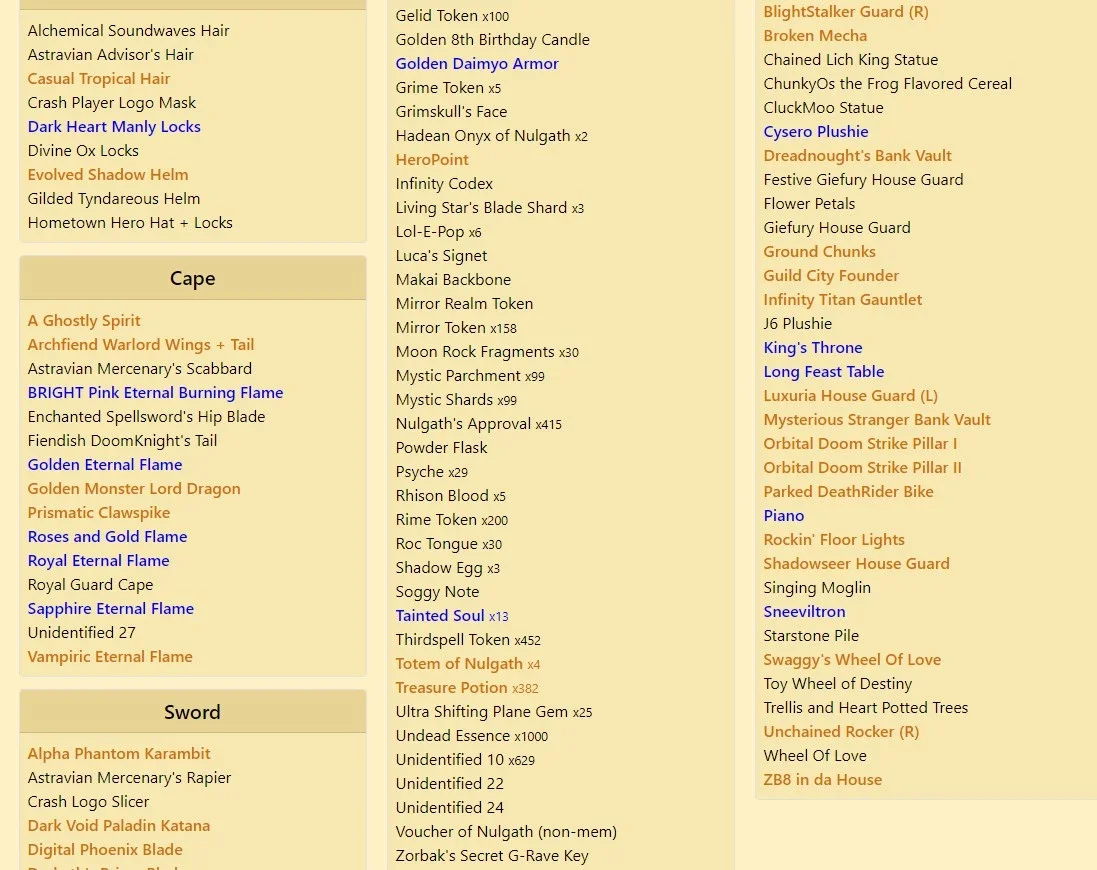Open Golden Monster Lord Dragon
This screenshot has width=1097, height=870.
[134, 488]
